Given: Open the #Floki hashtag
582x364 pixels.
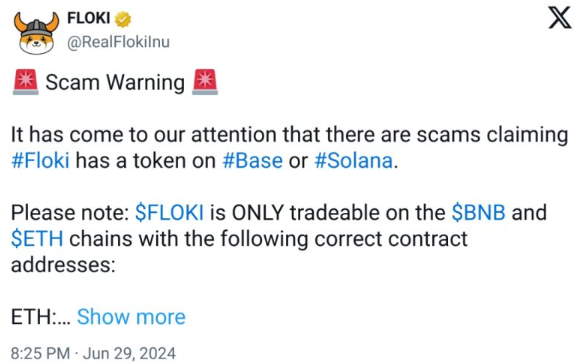Looking at the screenshot, I should coord(40,161).
